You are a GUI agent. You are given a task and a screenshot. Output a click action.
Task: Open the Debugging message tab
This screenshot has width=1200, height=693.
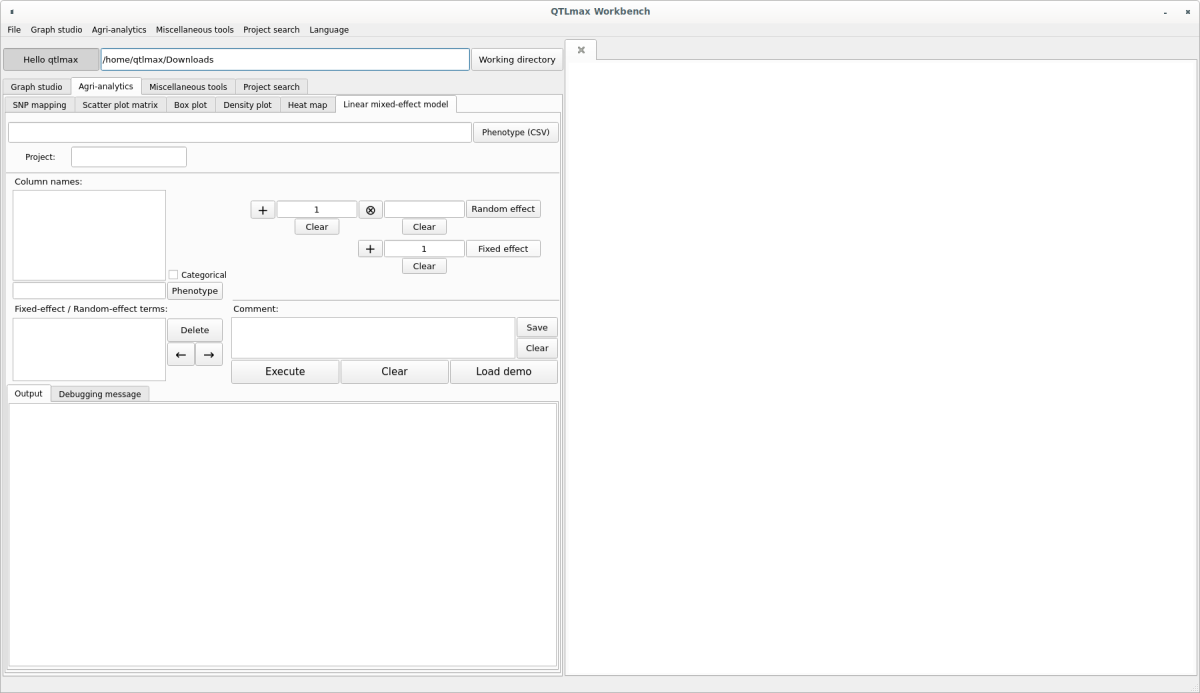(99, 394)
